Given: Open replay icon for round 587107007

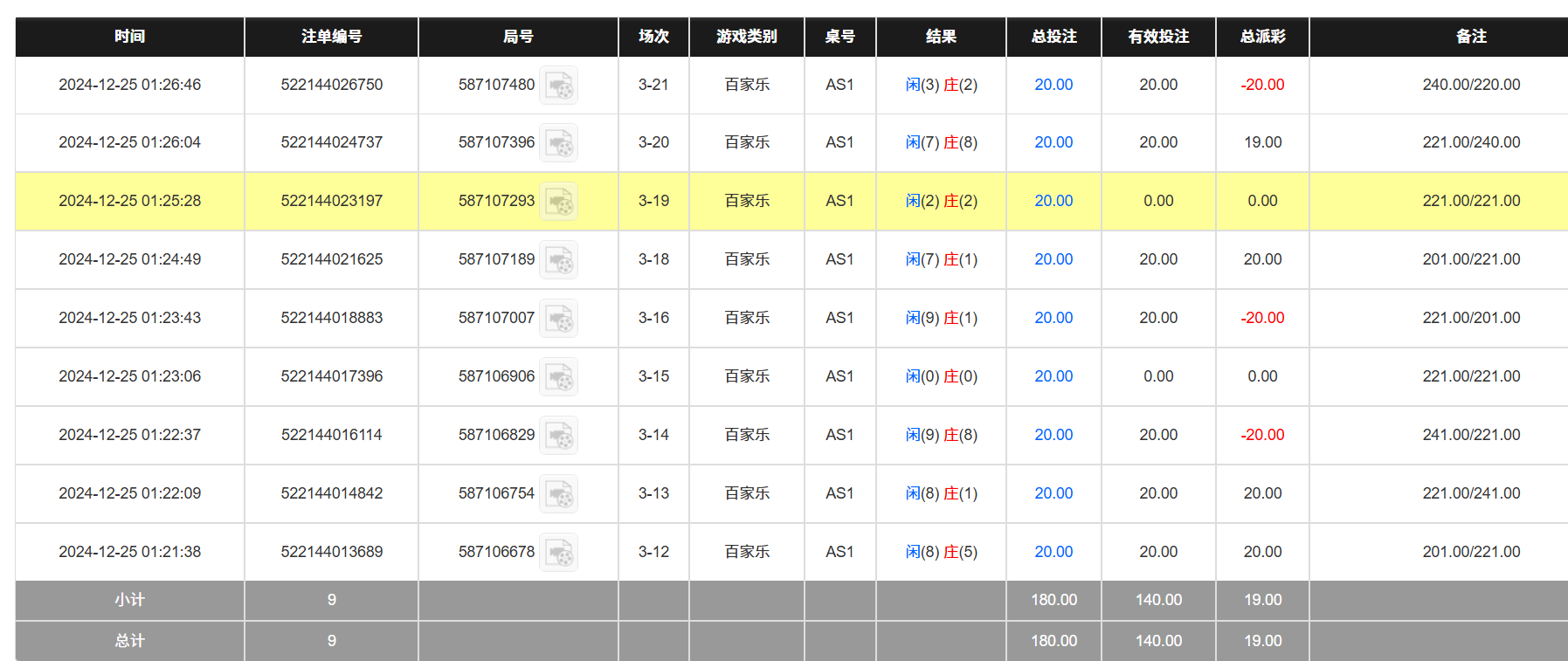Looking at the screenshot, I should [558, 319].
